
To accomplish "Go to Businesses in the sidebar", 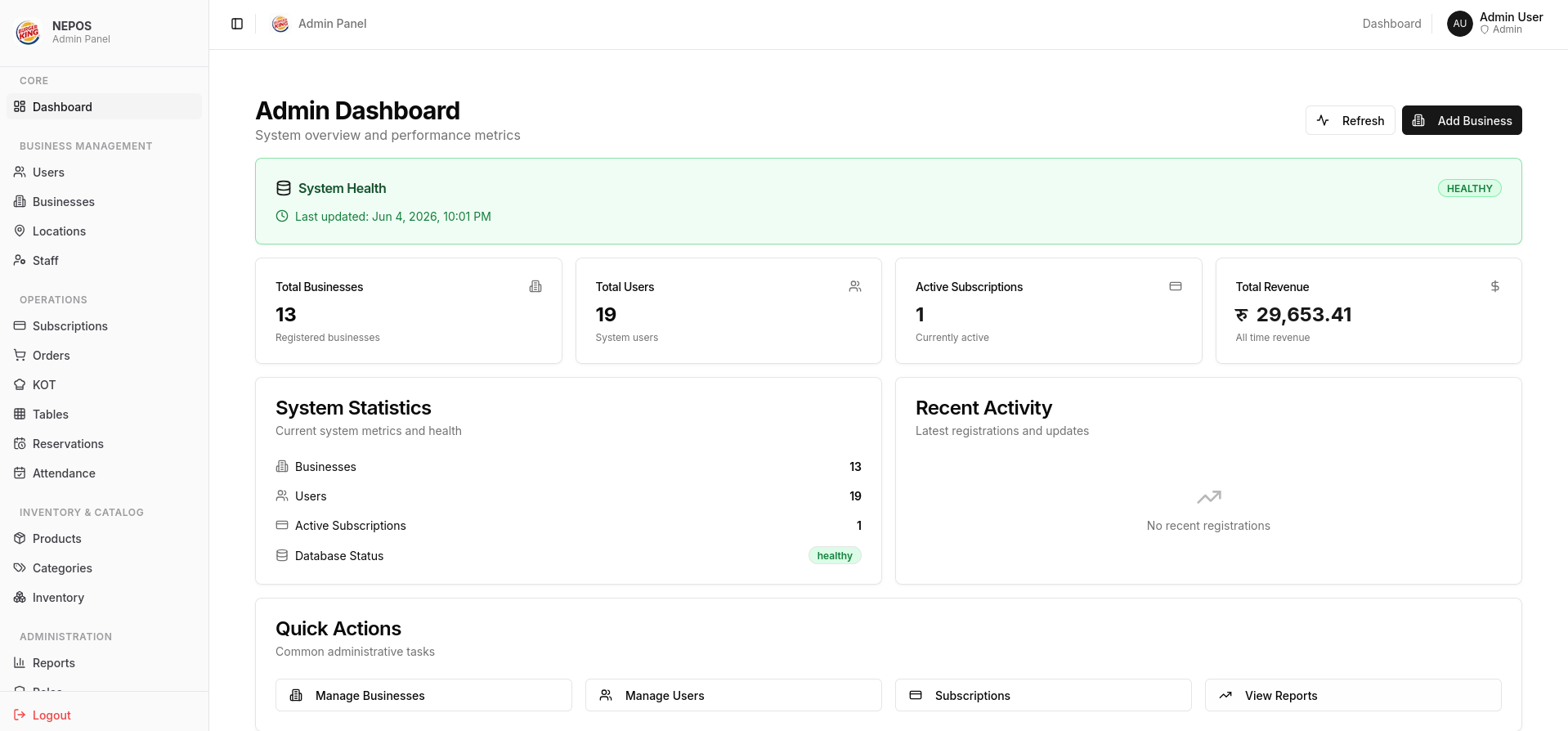I will click(x=104, y=201).
